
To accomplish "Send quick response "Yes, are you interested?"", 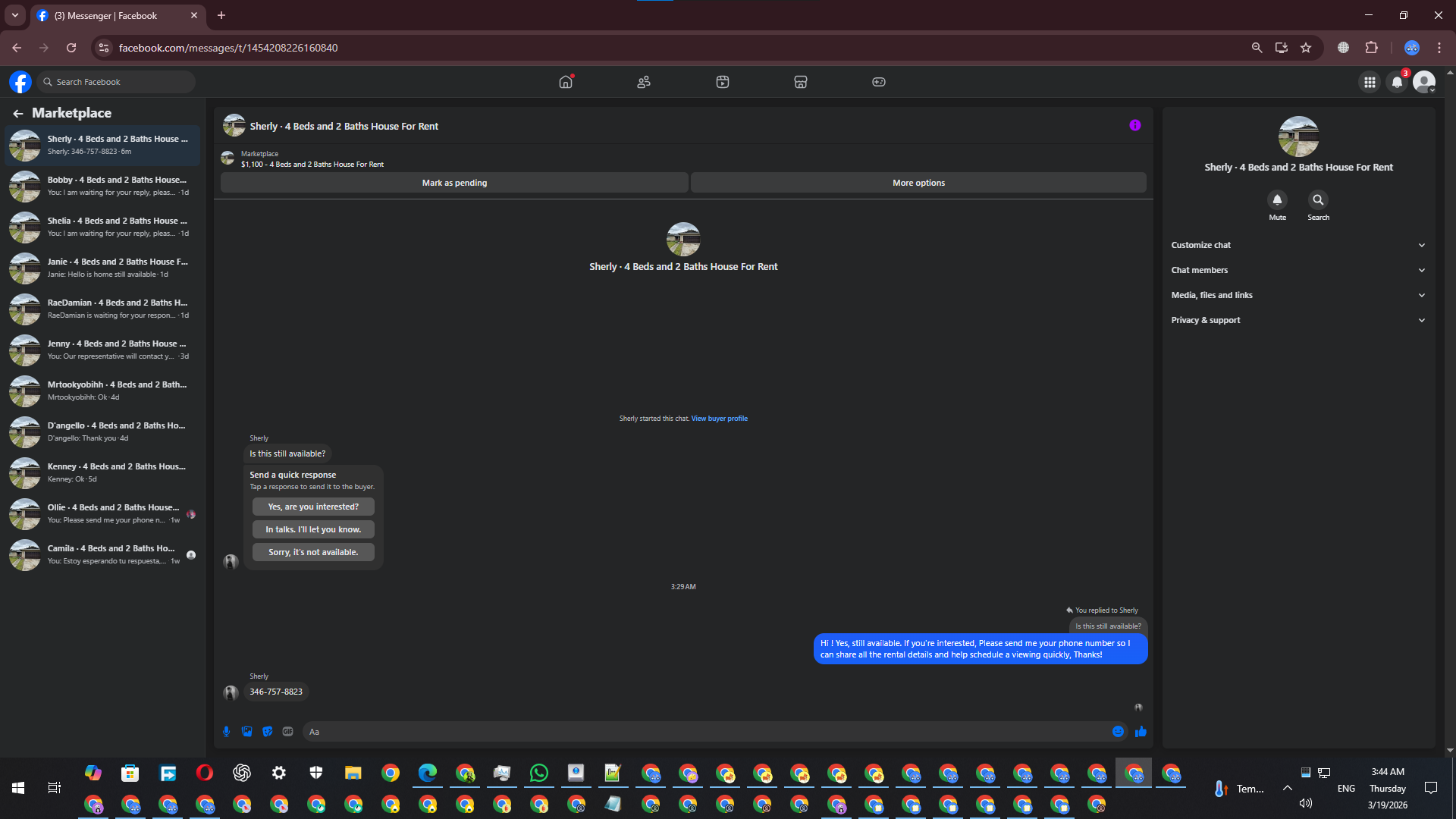I will (x=313, y=507).
